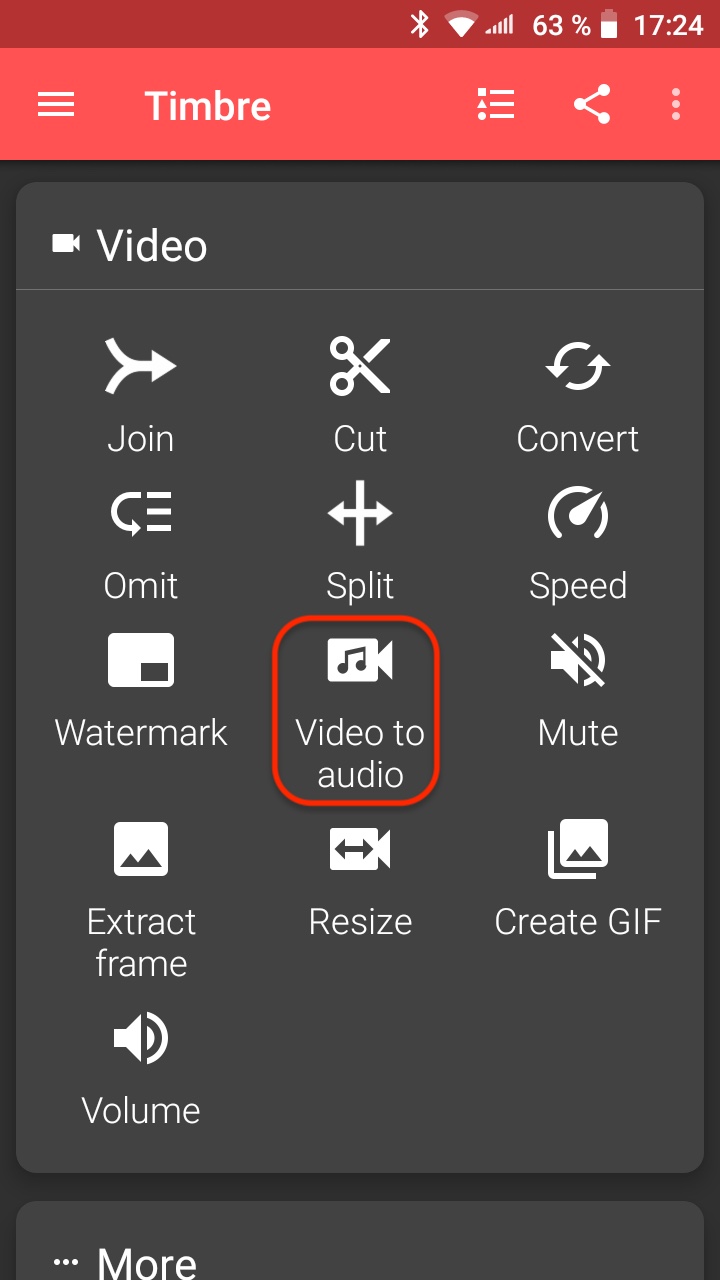Open the hamburger navigation menu

tap(56, 105)
